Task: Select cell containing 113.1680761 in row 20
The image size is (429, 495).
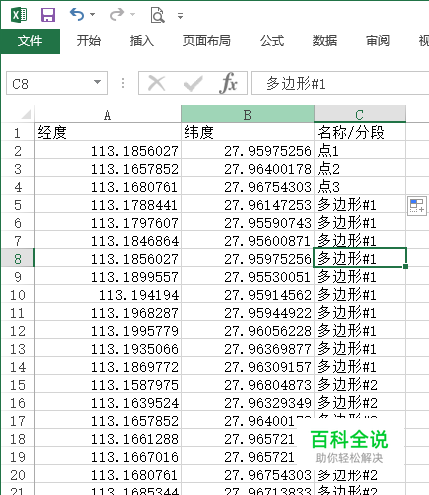Action: point(108,475)
